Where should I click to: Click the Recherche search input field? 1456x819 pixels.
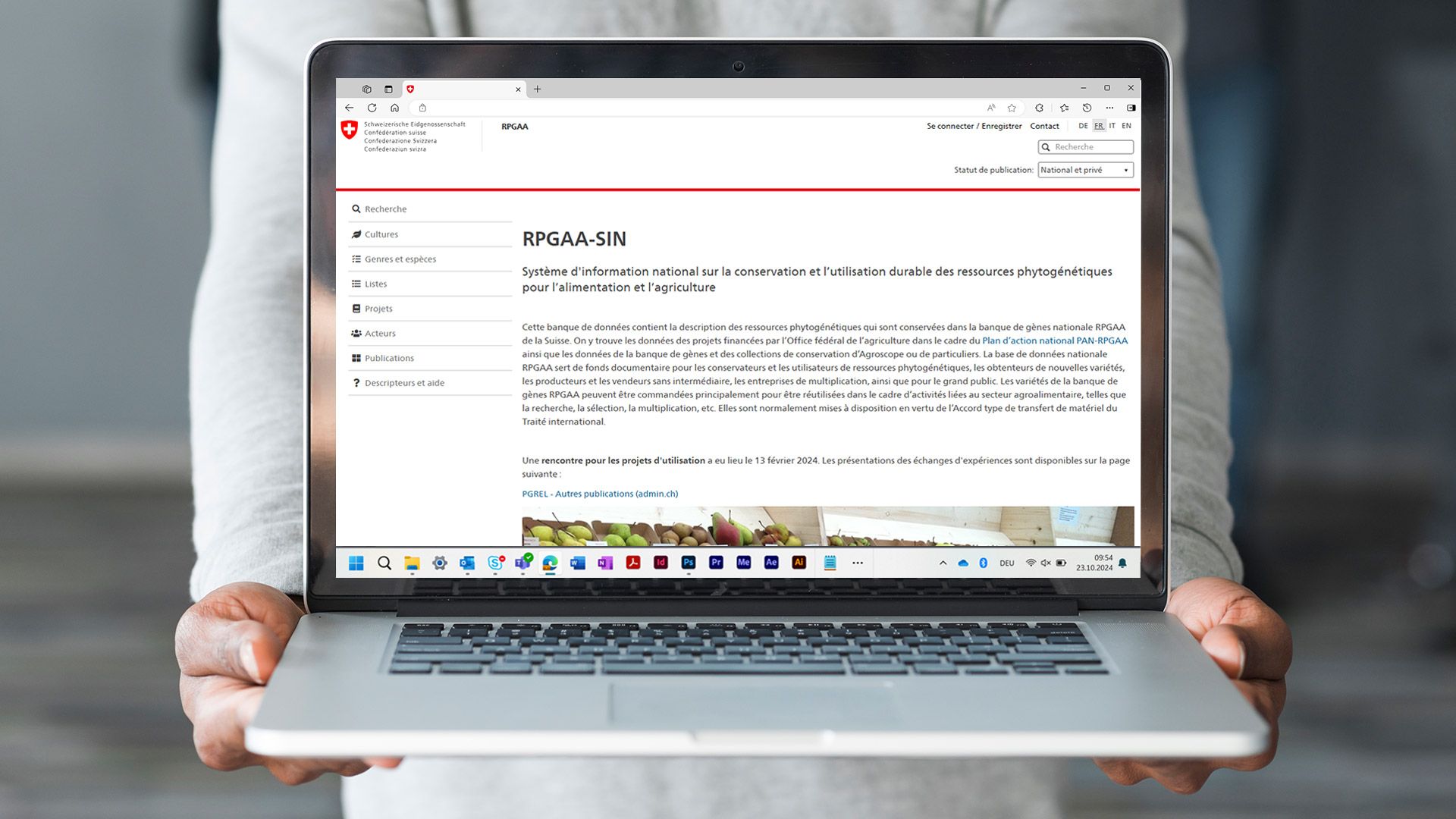1085,147
